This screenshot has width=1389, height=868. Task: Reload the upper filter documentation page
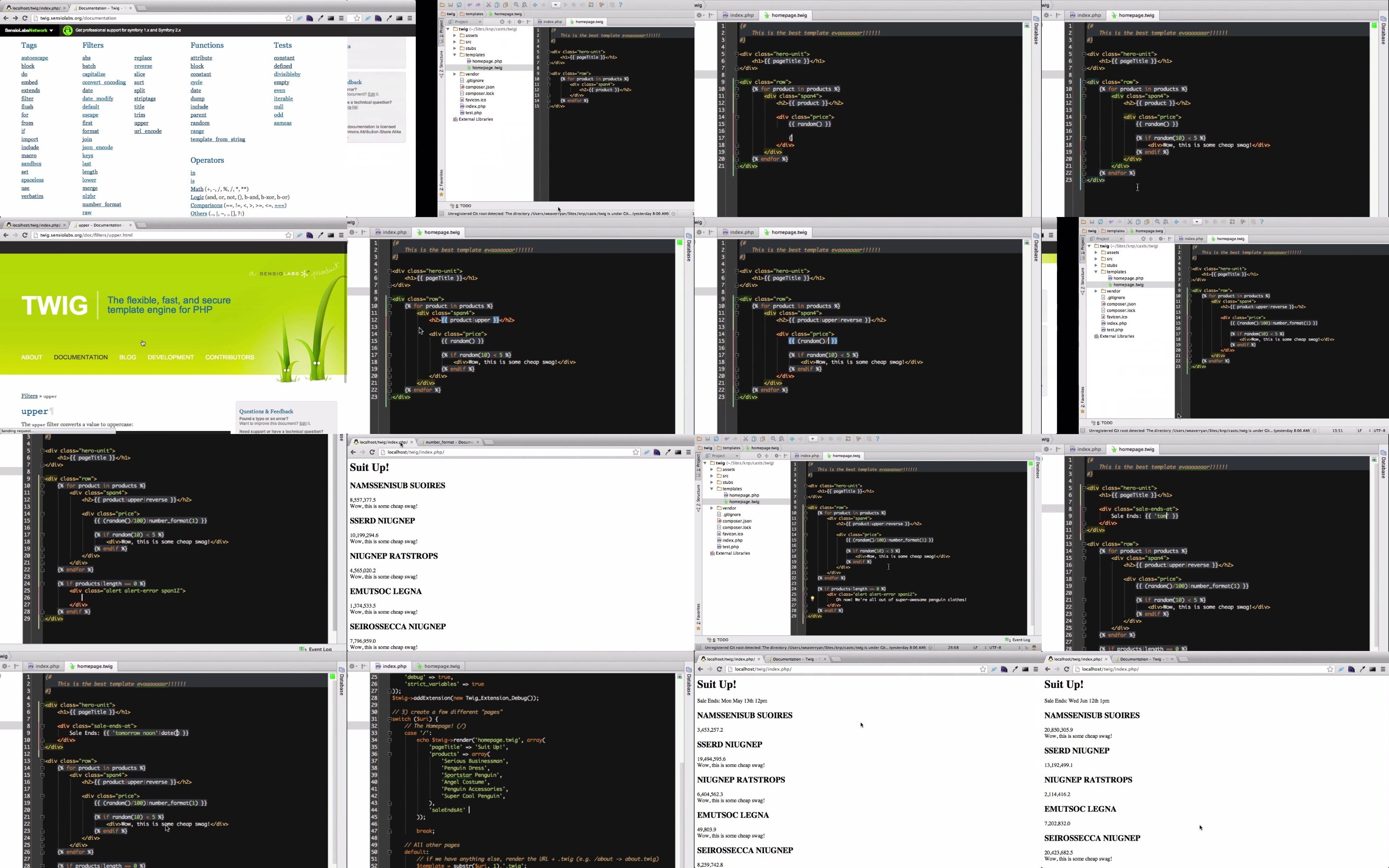(25, 235)
